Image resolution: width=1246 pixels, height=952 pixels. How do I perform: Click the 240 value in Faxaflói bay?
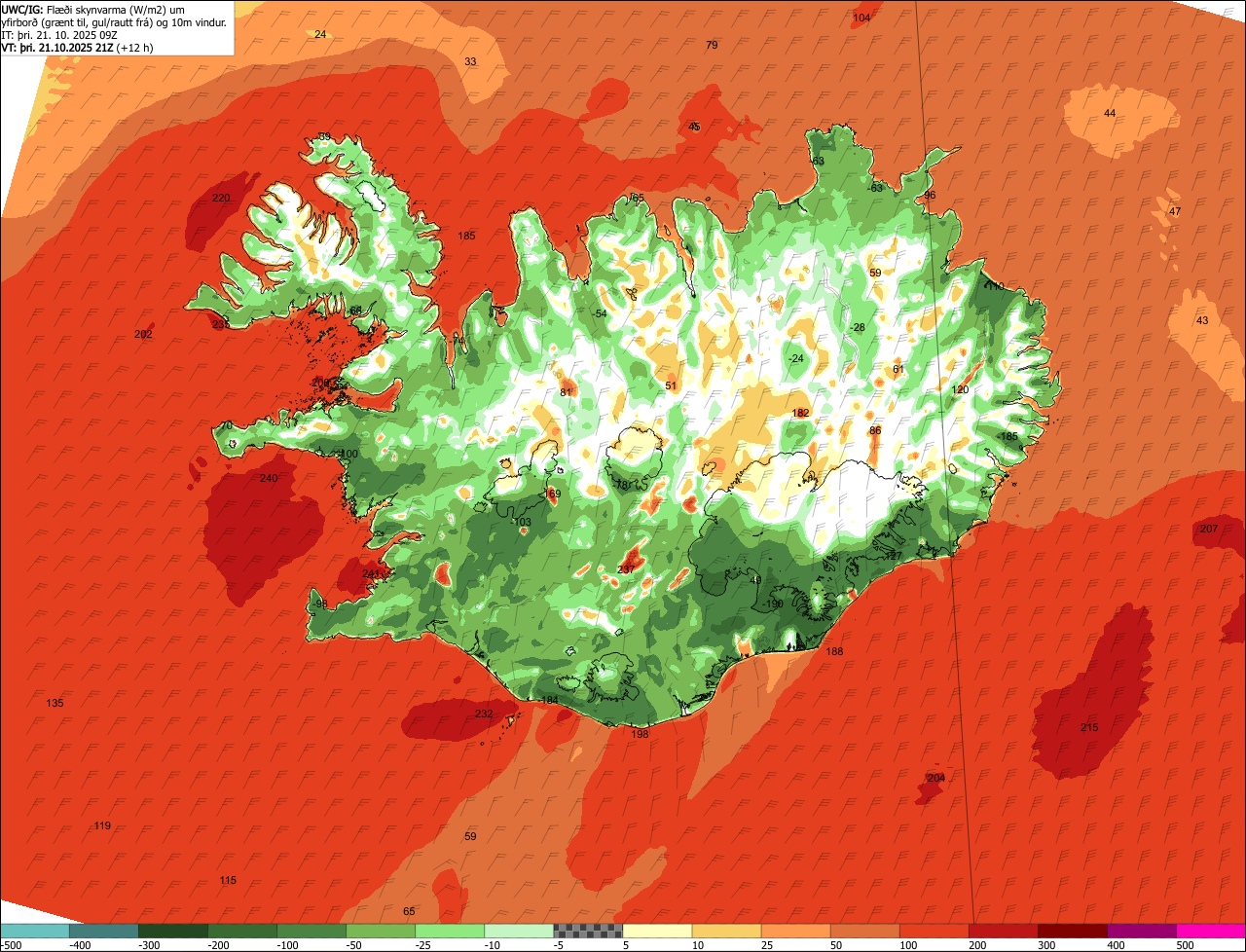click(x=269, y=477)
